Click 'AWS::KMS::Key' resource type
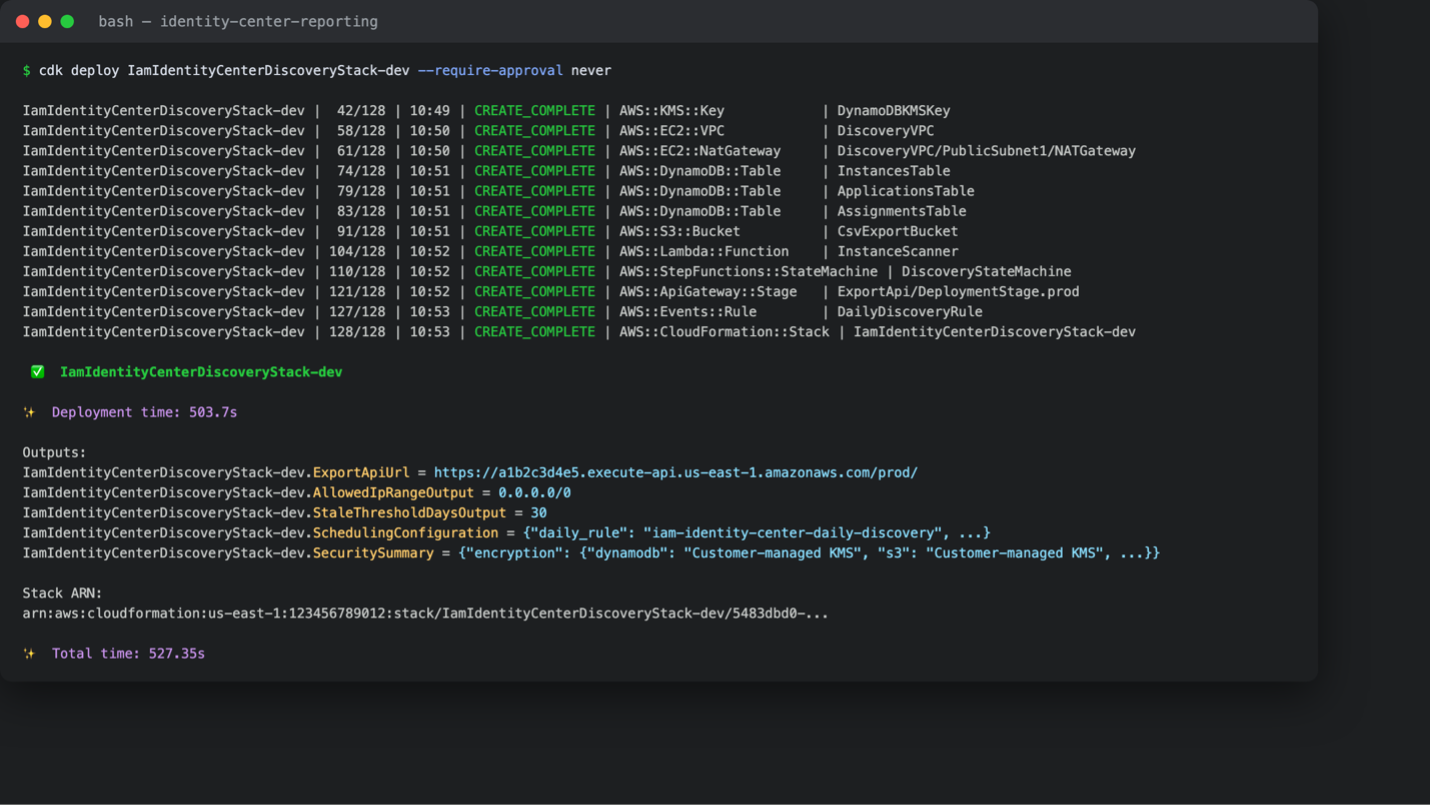This screenshot has height=809, width=1430. (x=672, y=111)
